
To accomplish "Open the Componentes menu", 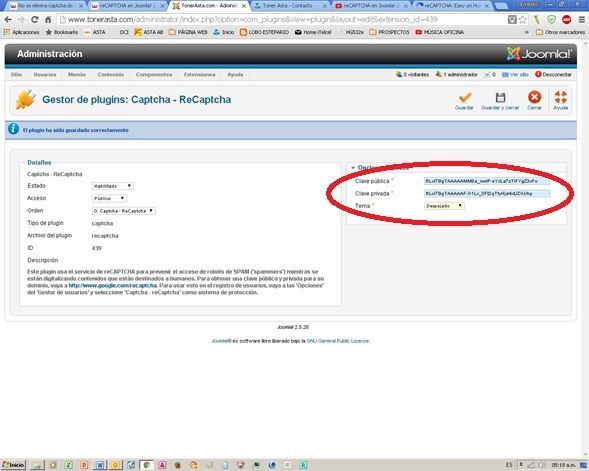I will pyautogui.click(x=154, y=75).
